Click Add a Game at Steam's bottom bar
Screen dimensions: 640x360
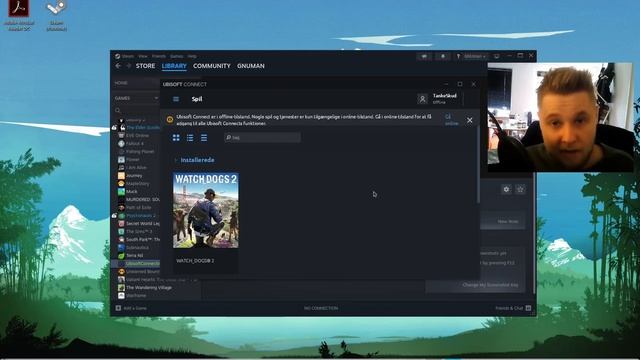tap(131, 308)
